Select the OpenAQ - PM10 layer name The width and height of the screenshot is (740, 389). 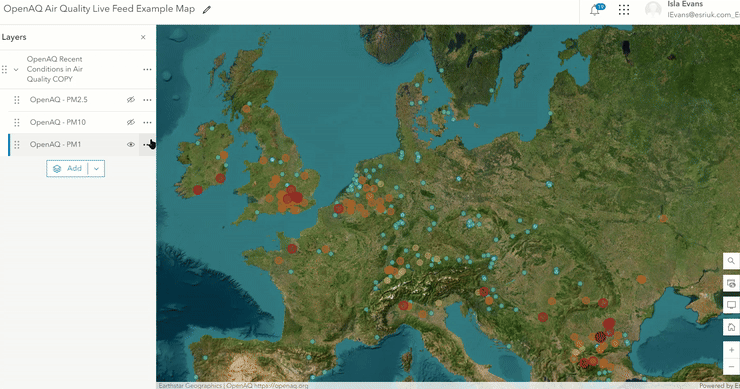pos(58,122)
